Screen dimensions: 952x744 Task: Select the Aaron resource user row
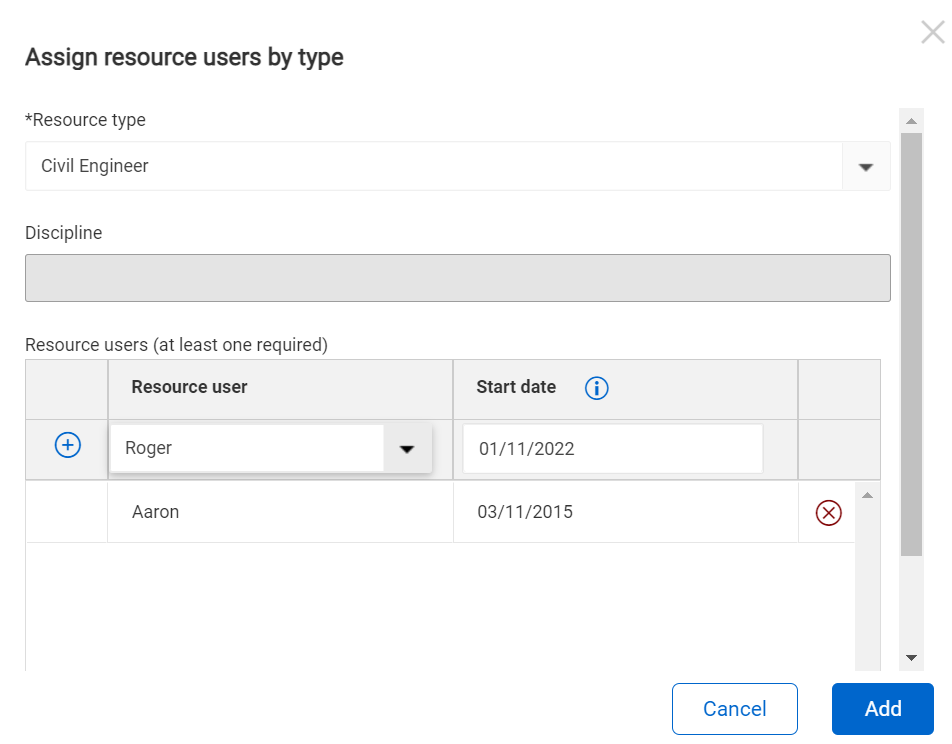pyautogui.click(x=156, y=512)
